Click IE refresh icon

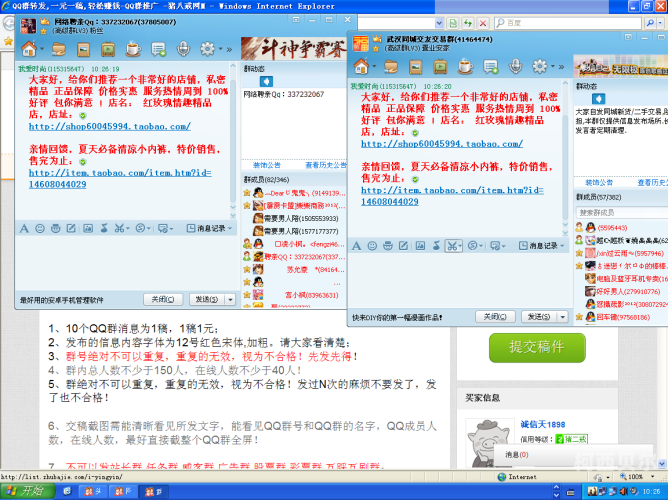468,23
